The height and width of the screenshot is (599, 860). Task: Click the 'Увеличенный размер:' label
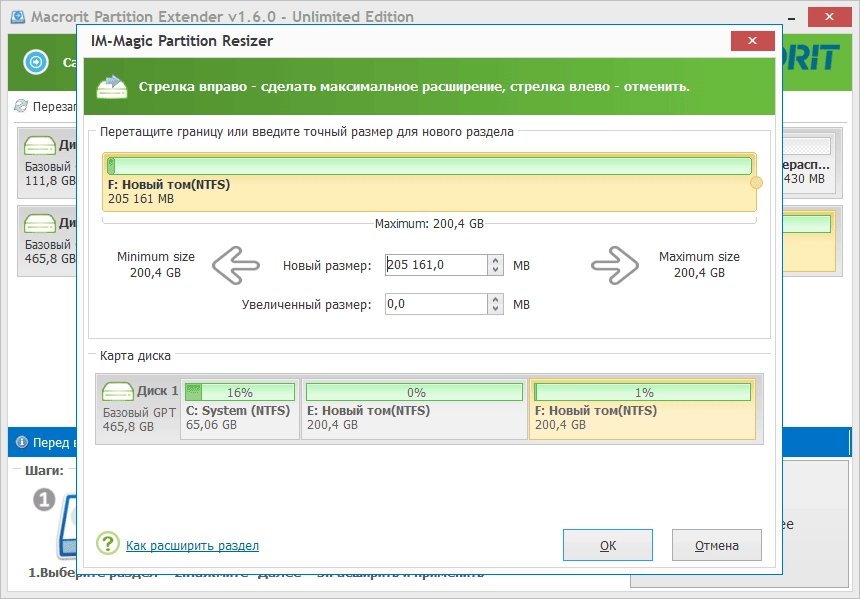coord(306,304)
